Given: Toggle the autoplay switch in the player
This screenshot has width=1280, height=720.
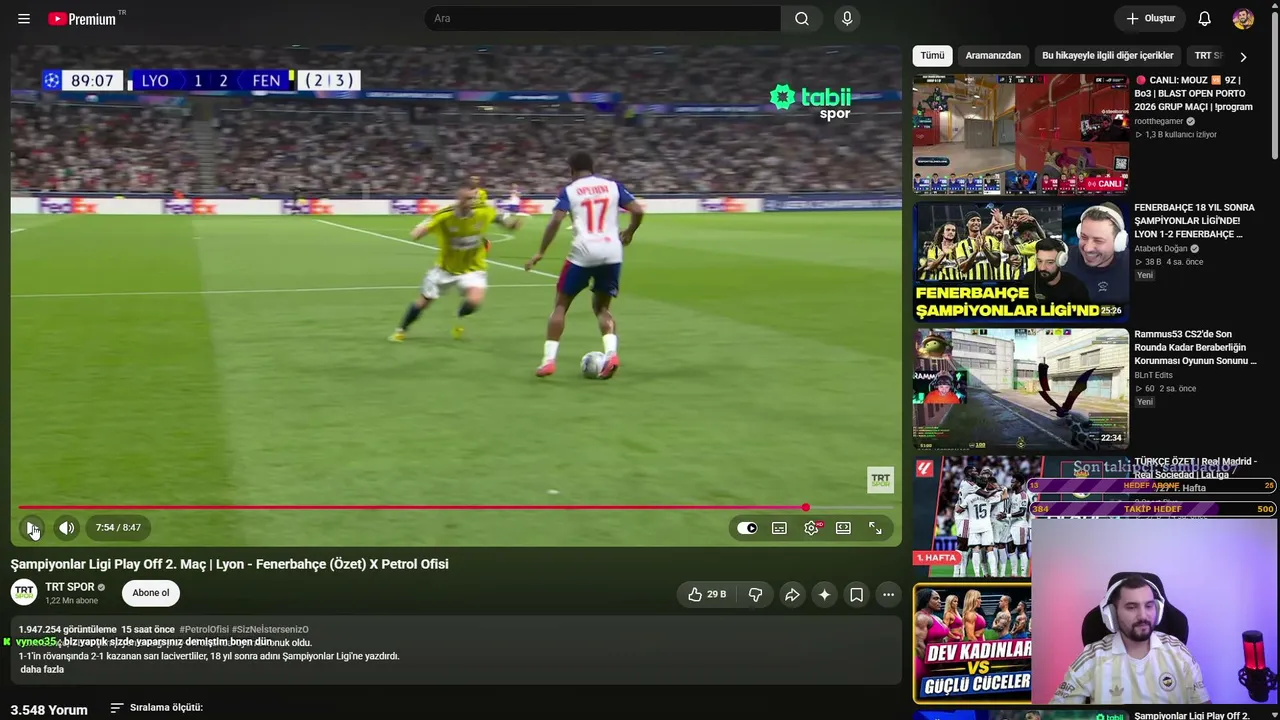Looking at the screenshot, I should coord(747,528).
